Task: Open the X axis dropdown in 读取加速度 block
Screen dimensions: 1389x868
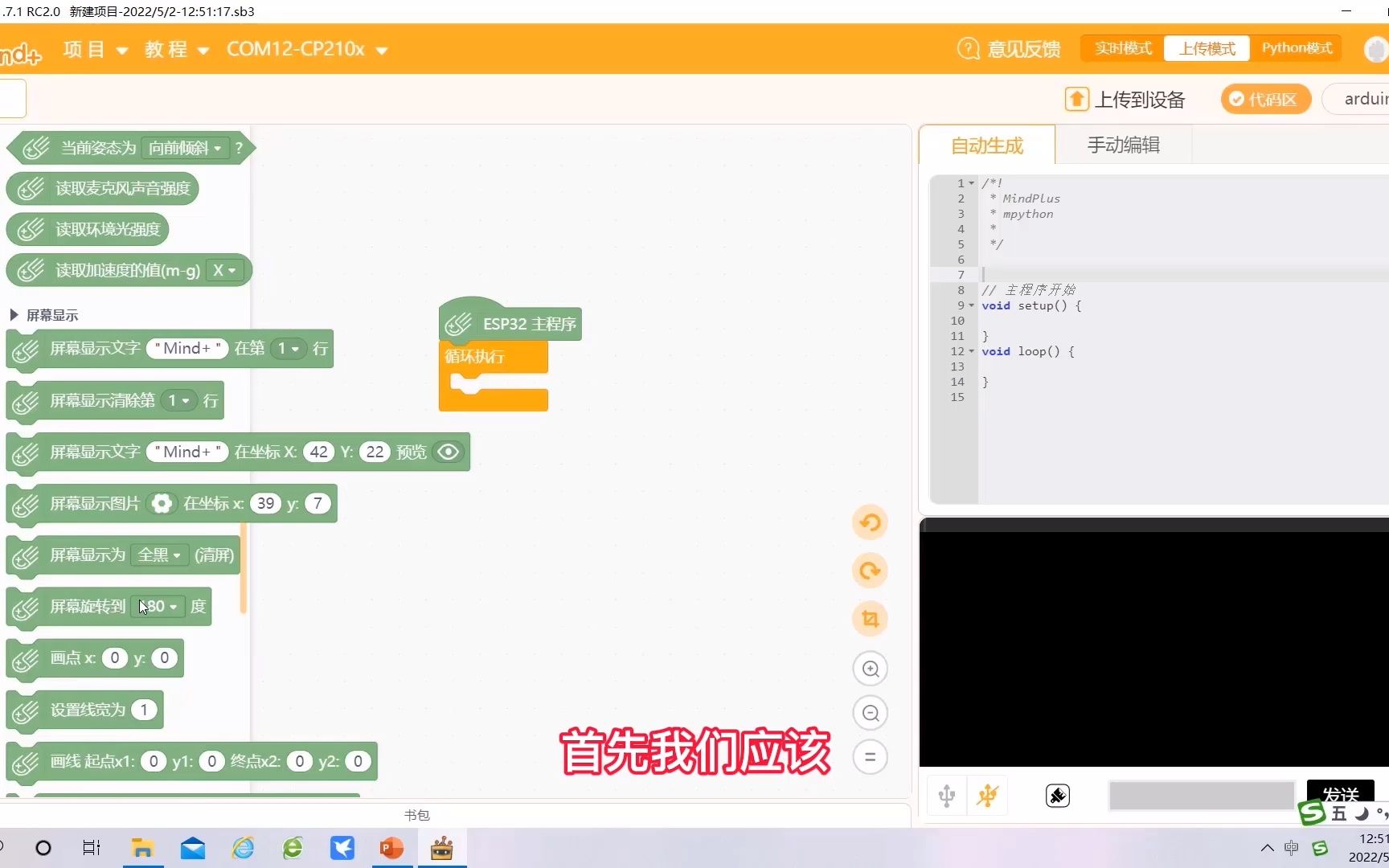Action: click(x=224, y=271)
